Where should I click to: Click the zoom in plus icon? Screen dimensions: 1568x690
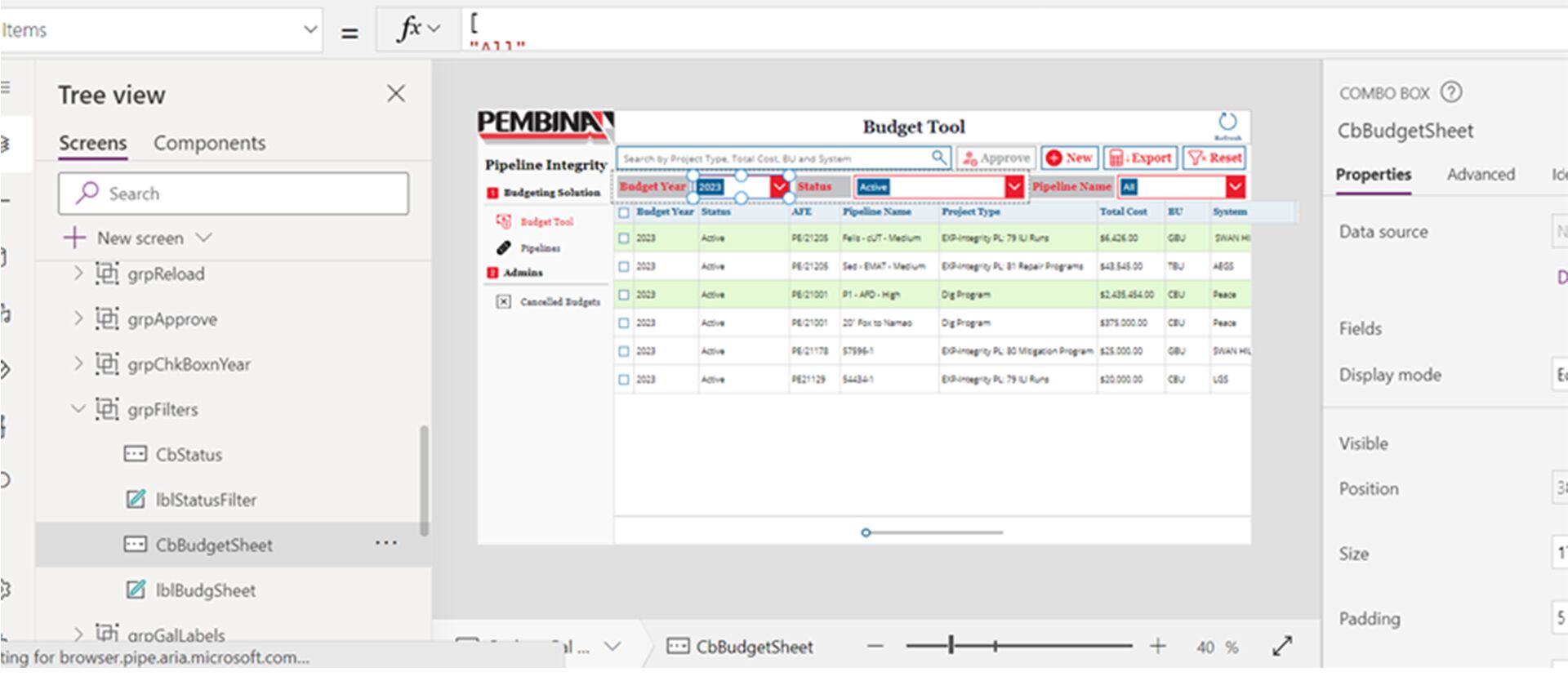1157,647
